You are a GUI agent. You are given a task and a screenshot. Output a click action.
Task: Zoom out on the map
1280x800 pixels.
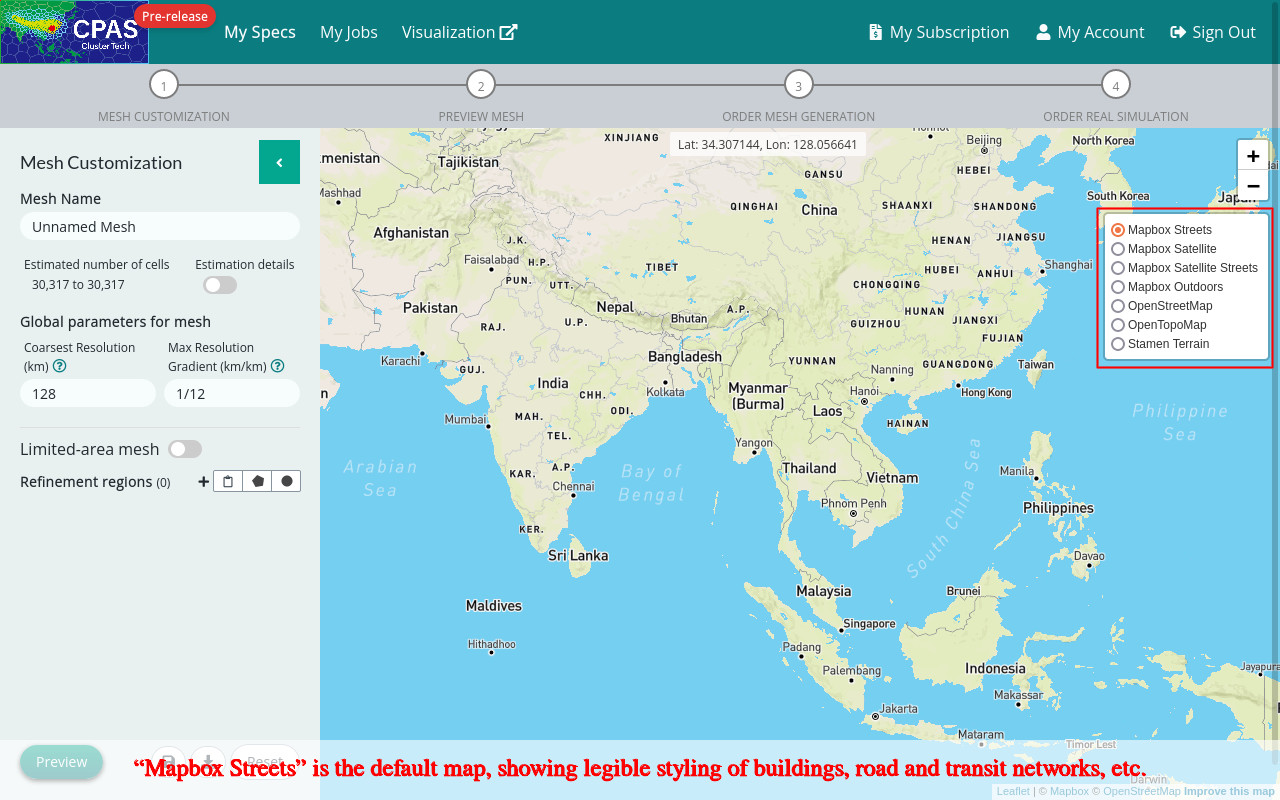pyautogui.click(x=1253, y=186)
